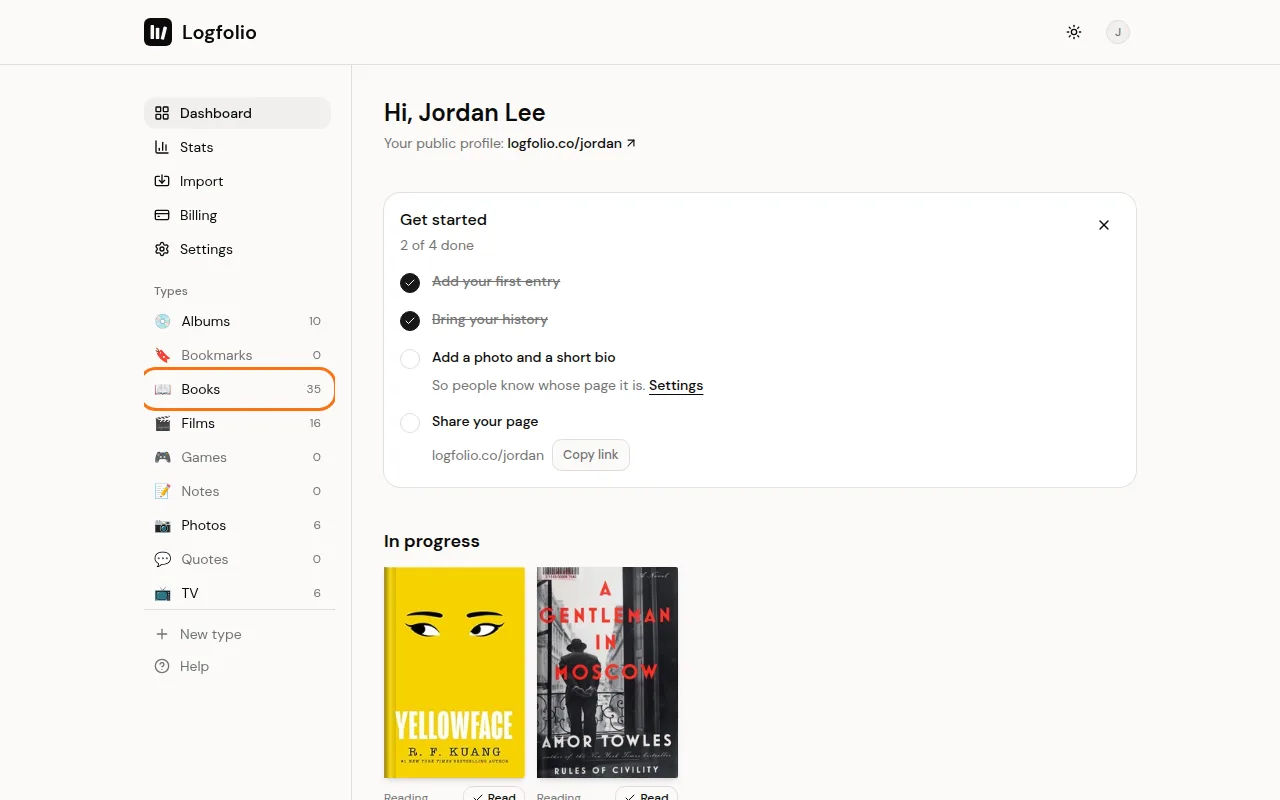
Task: Click the 'Help' sidebar label
Action: click(x=194, y=666)
